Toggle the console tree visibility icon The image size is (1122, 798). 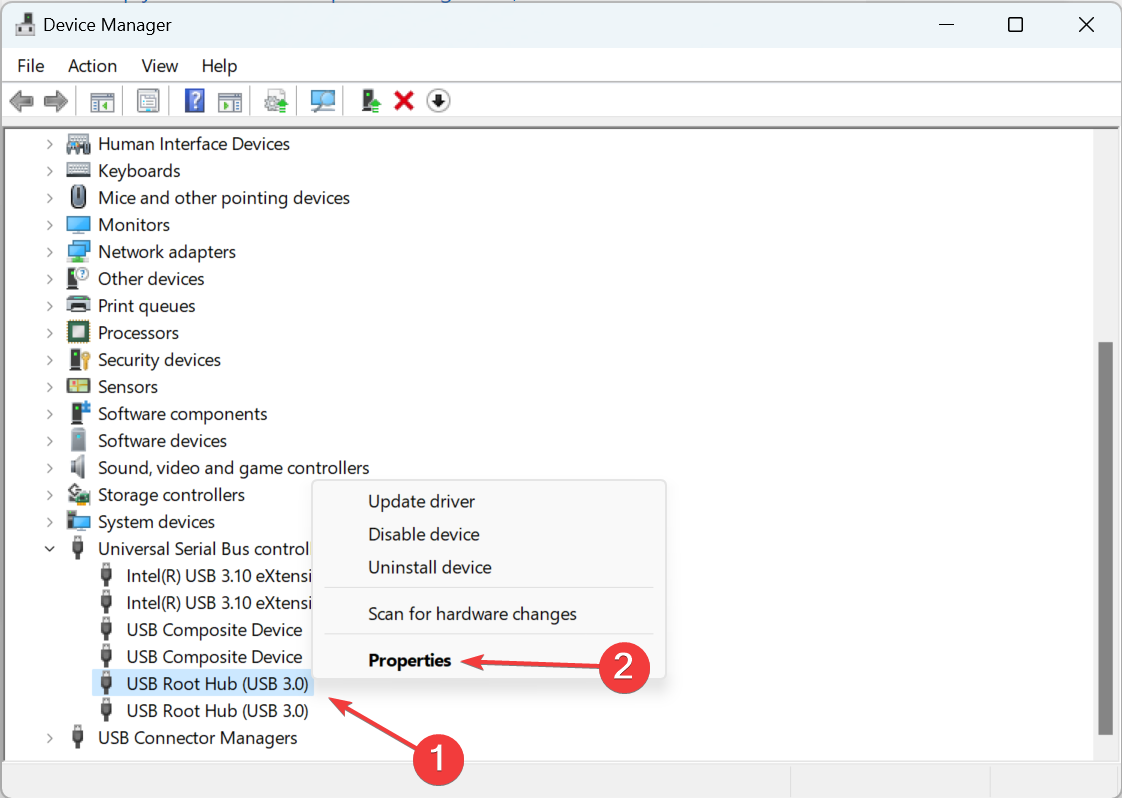click(x=101, y=100)
